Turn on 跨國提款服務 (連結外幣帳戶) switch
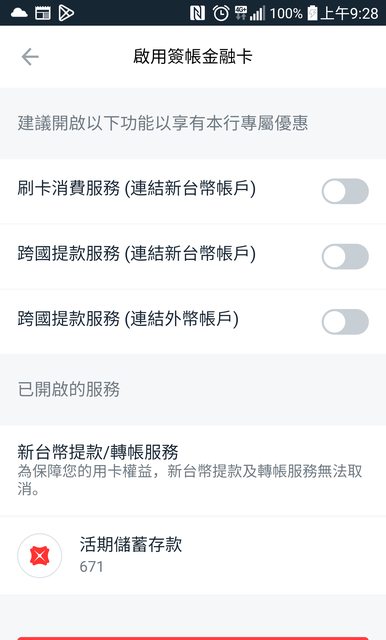This screenshot has height=640, width=386. pyautogui.click(x=345, y=322)
